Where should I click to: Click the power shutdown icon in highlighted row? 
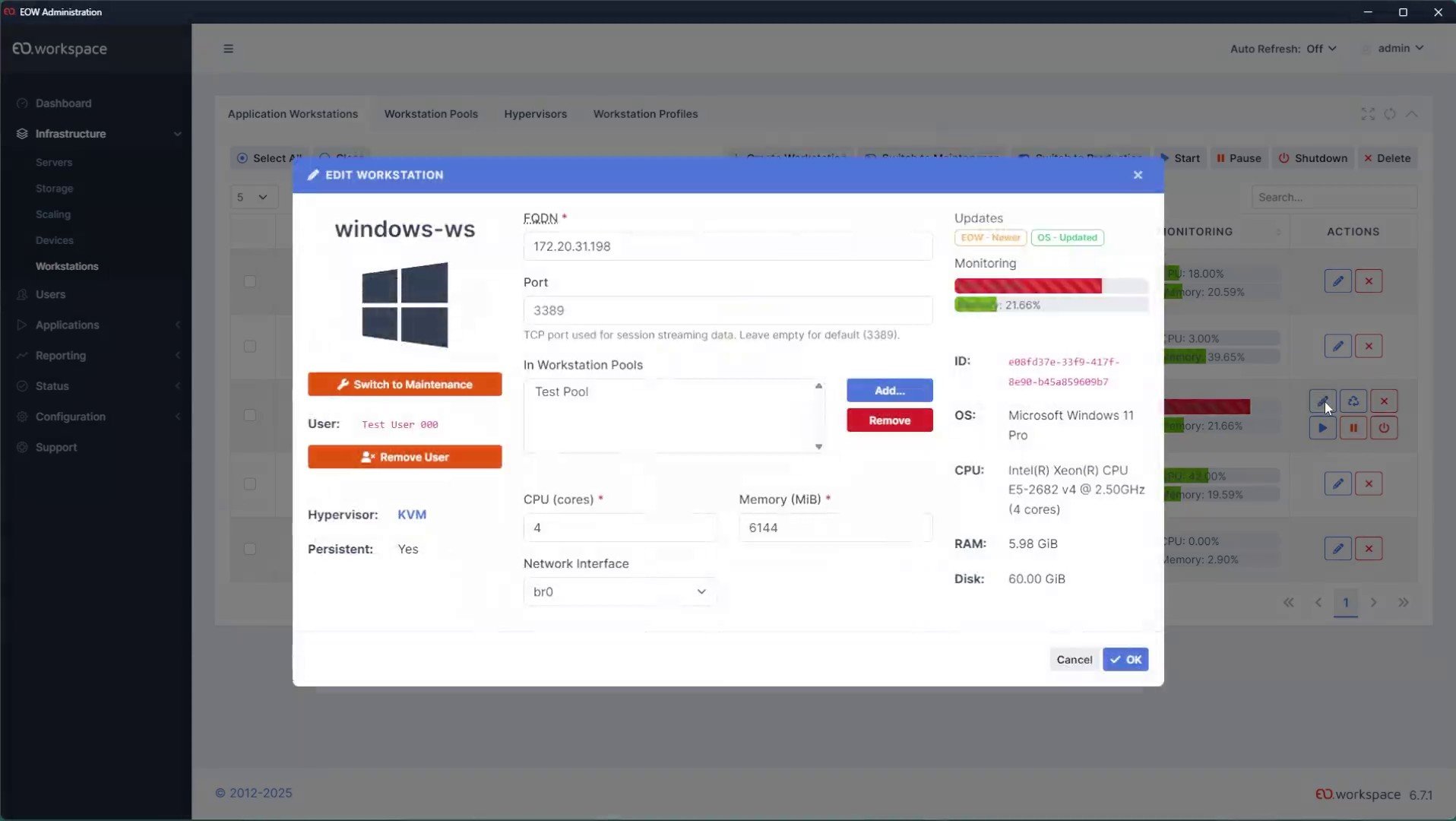click(x=1384, y=428)
